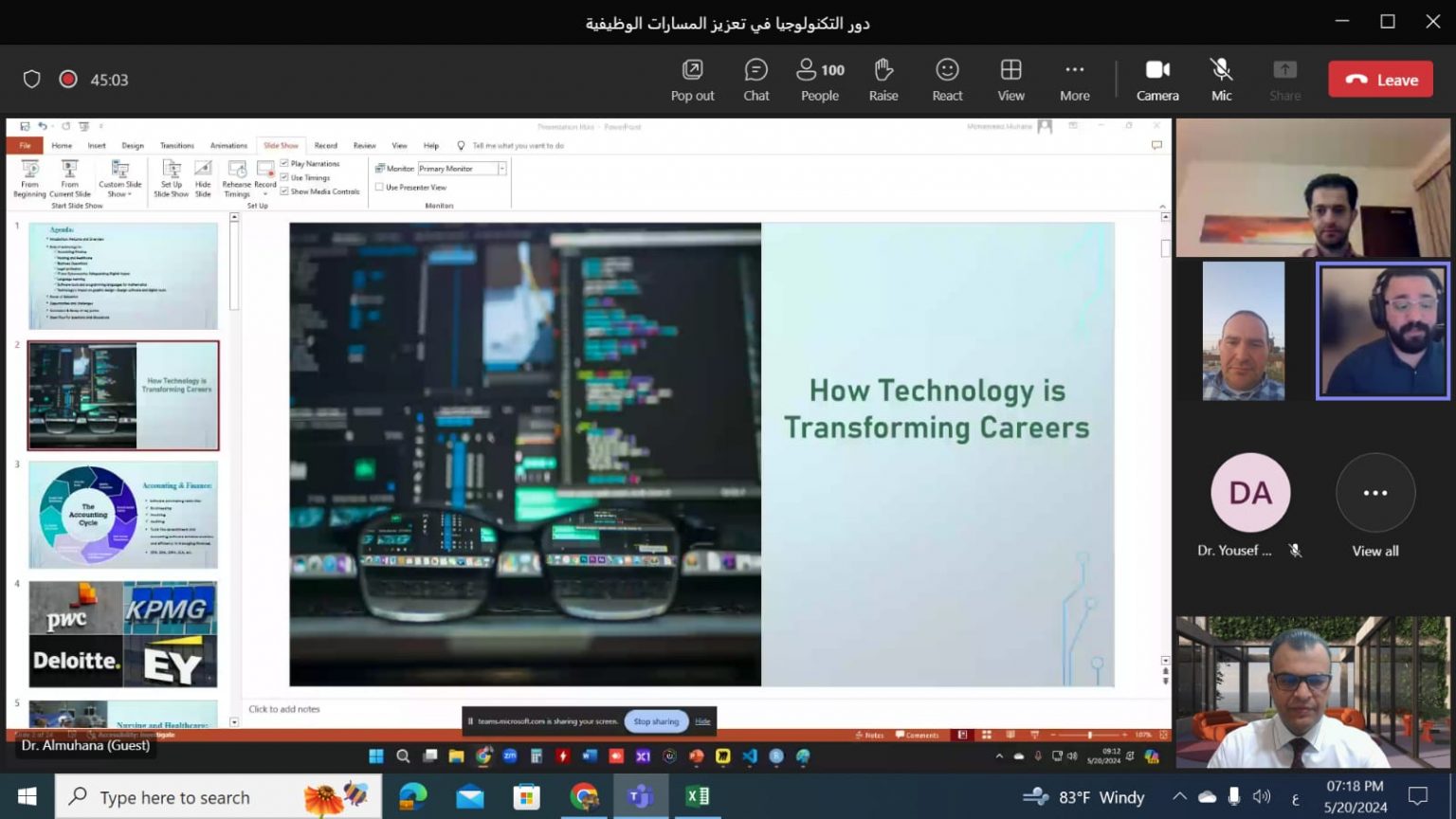Screen dimensions: 1456x819
Task: Adjust volume via speaker tray icon
Action: (x=1261, y=796)
